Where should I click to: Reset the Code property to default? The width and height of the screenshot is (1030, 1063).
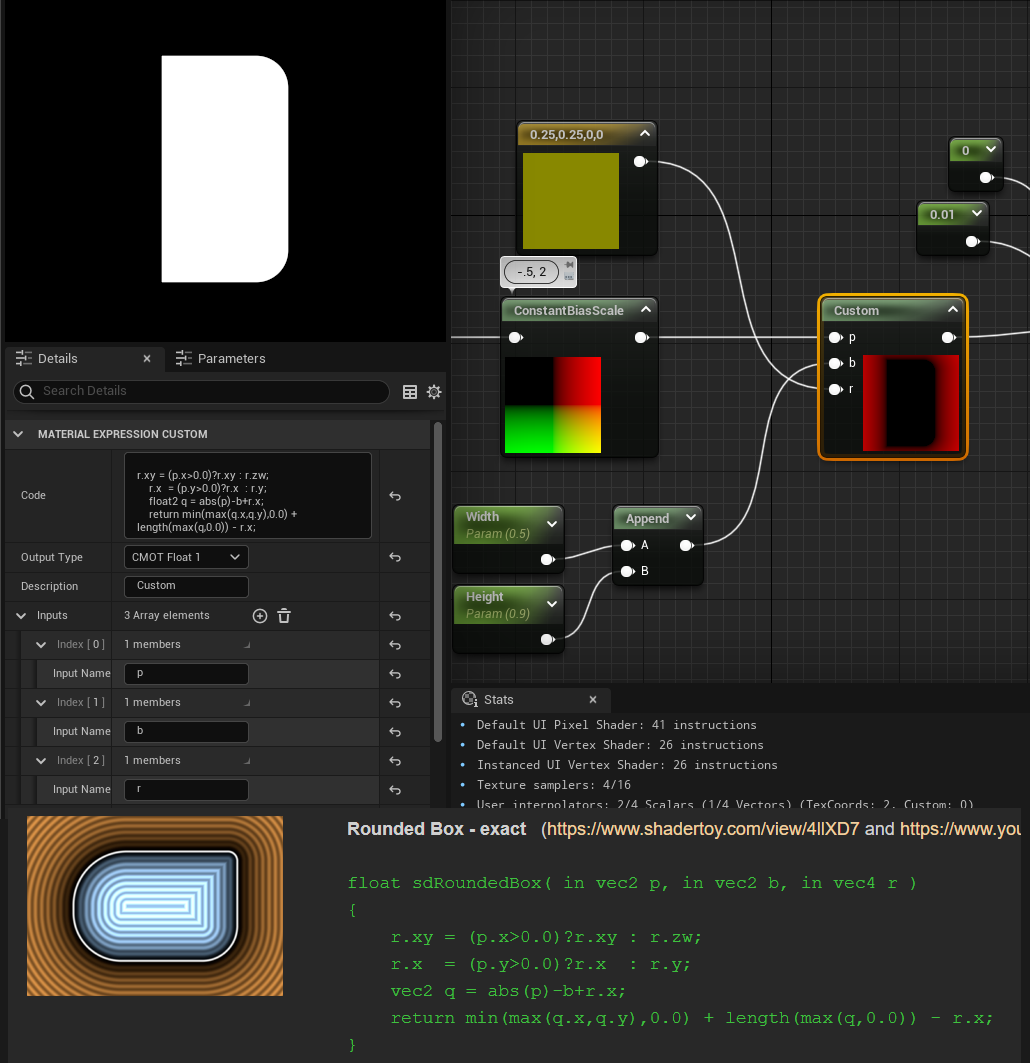(395, 496)
